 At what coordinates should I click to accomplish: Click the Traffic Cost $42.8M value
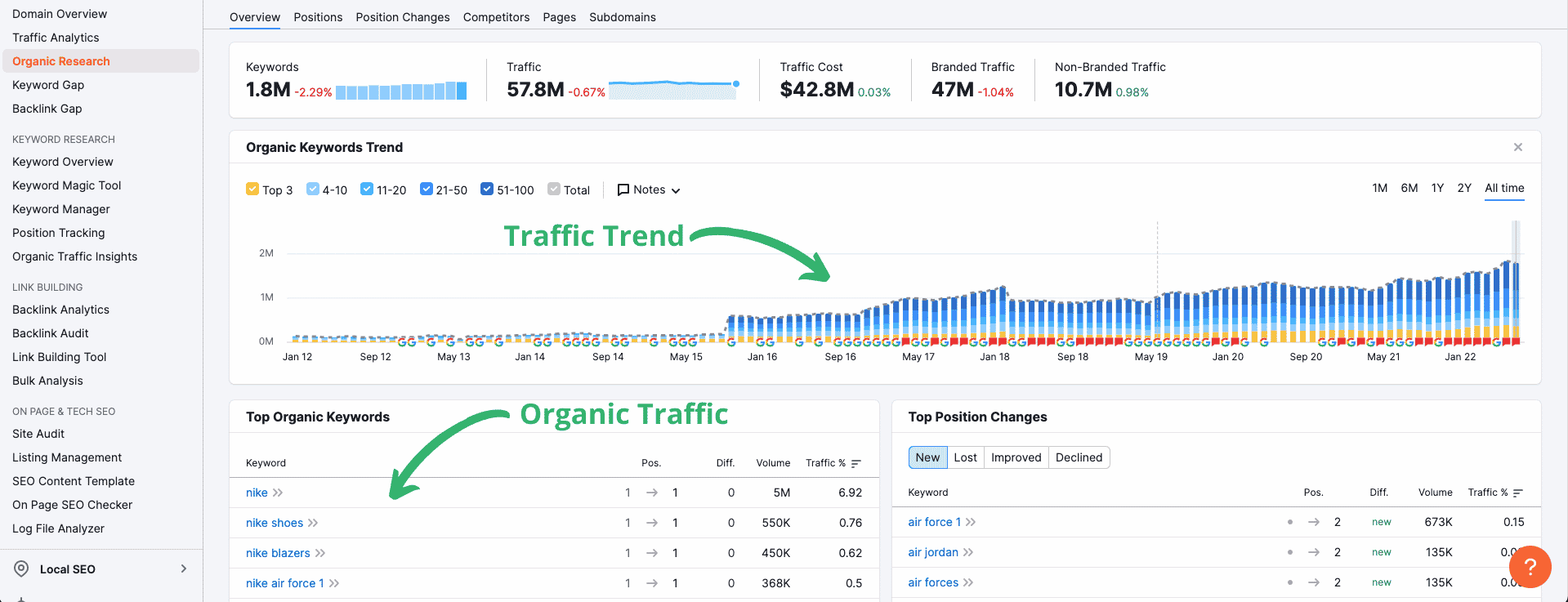(x=817, y=90)
